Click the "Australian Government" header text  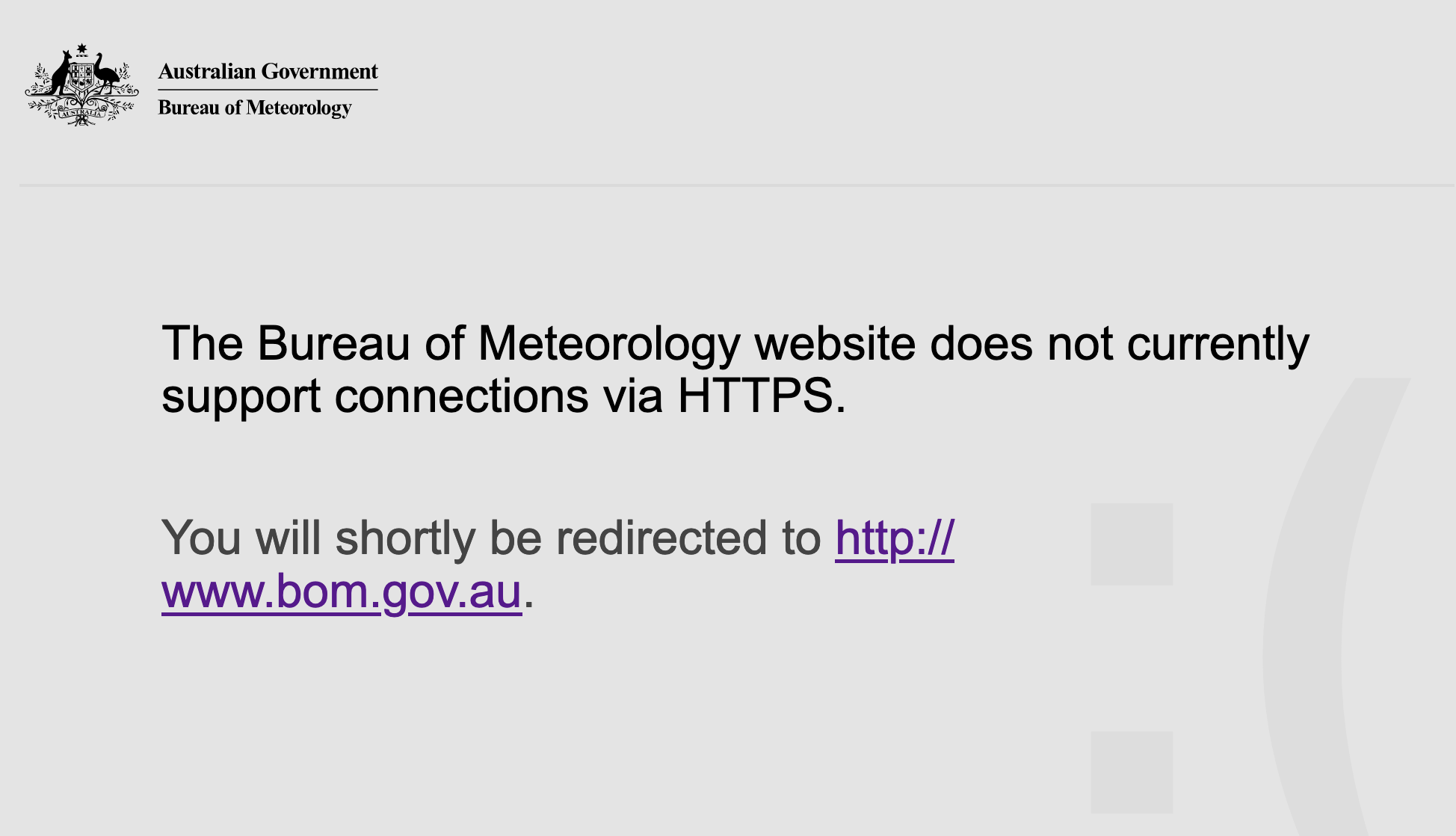[268, 72]
